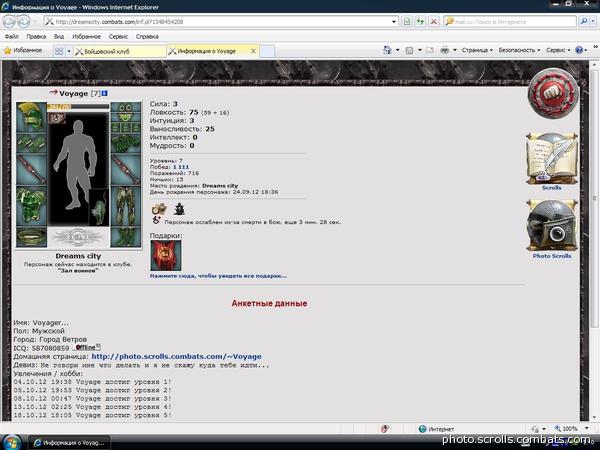Switch to the Бойцовский клуб tab
The image size is (600, 450).
click(119, 51)
